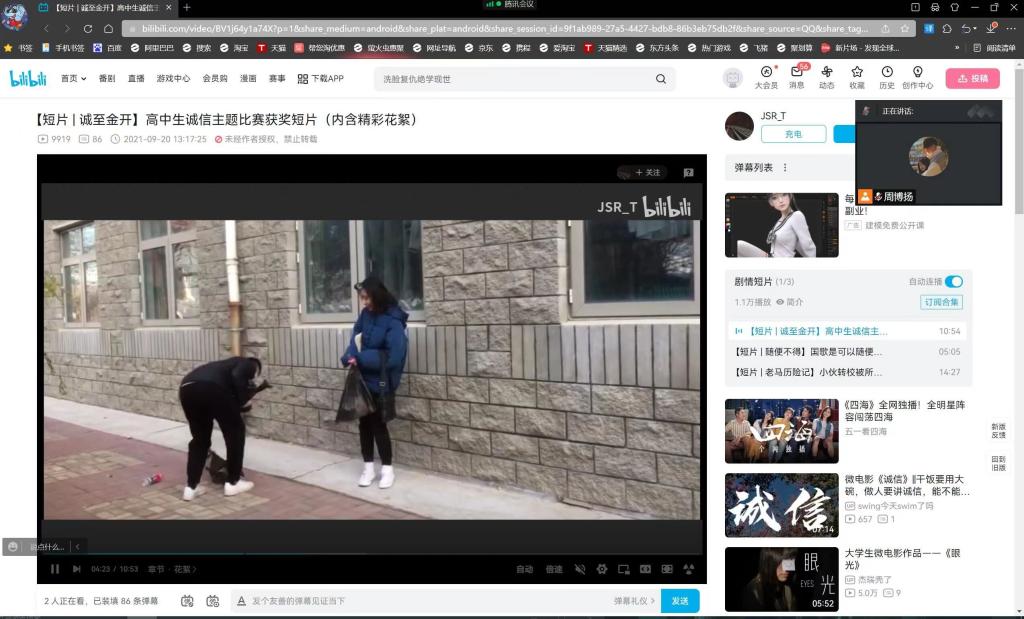Image resolution: width=1024 pixels, height=619 pixels.
Task: Open player settings gear icon
Action: 601,569
